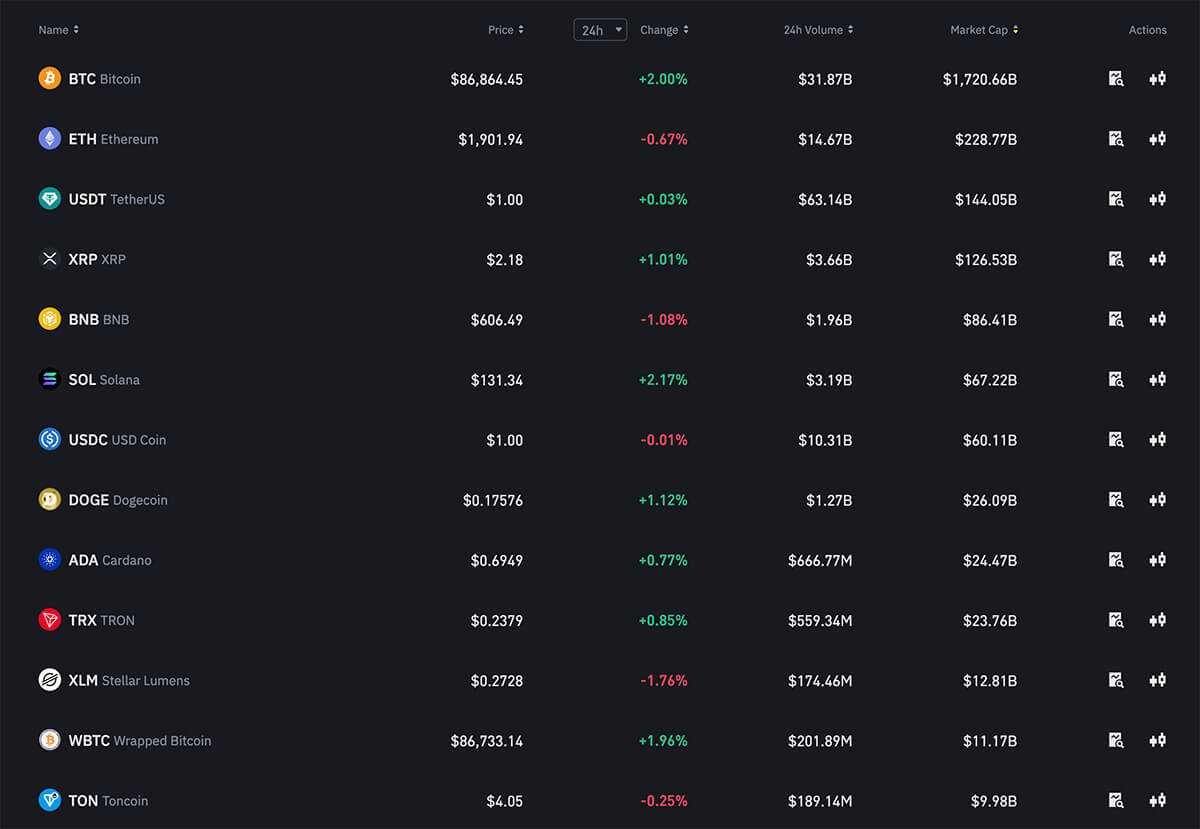Screen dimensions: 1200x829
Task: Sort by the Market Cap column header
Action: click(x=984, y=30)
